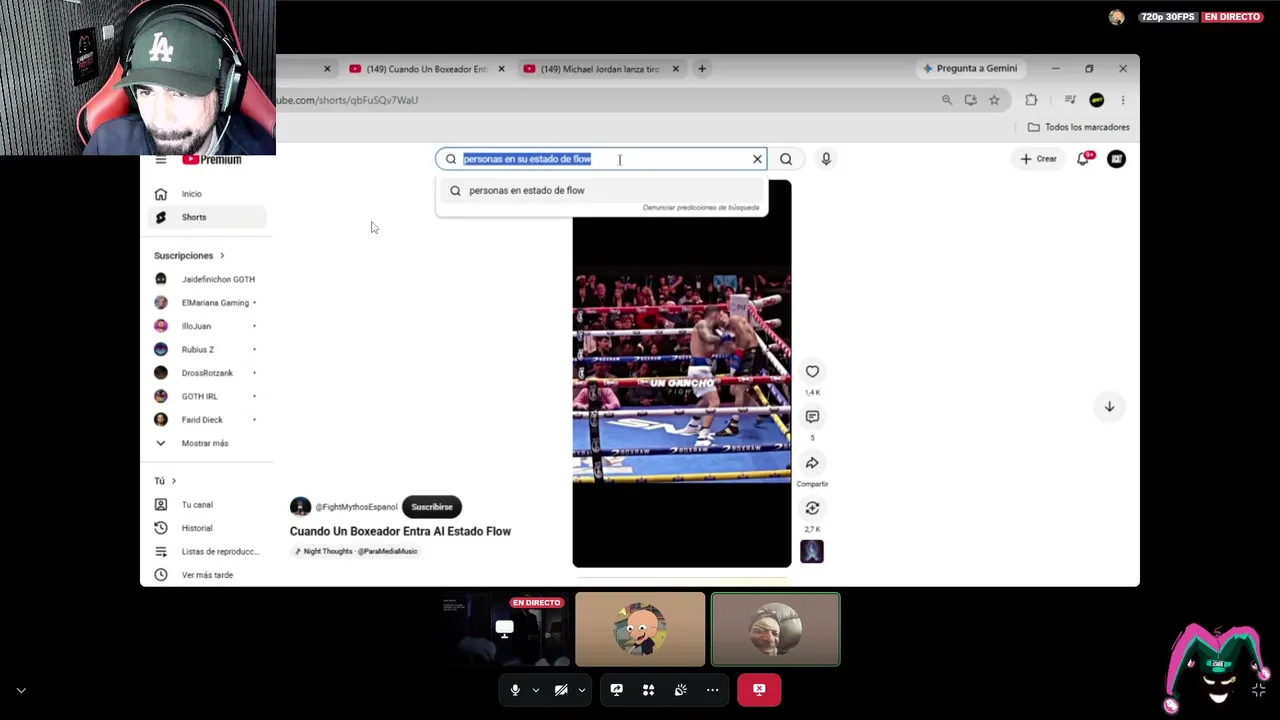
Task: Open ElMariana Gaming subscription channel
Action: click(206, 302)
